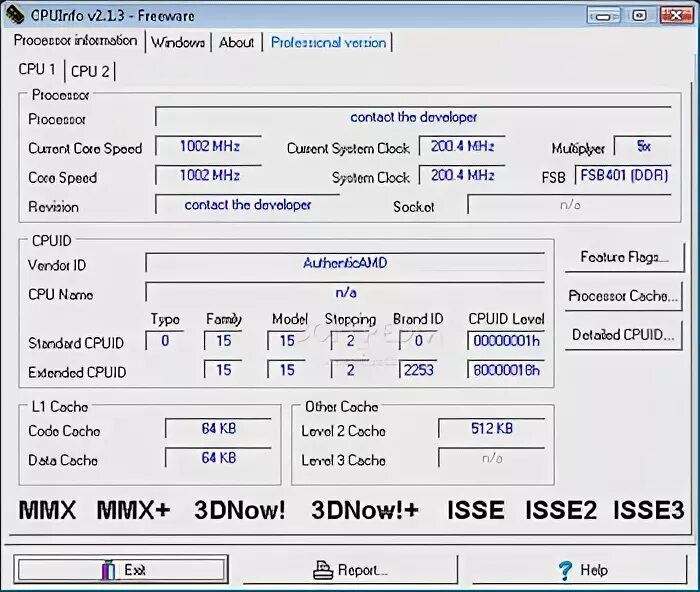The height and width of the screenshot is (592, 700).
Task: Open the Feature Flags dialog
Action: click(x=624, y=257)
